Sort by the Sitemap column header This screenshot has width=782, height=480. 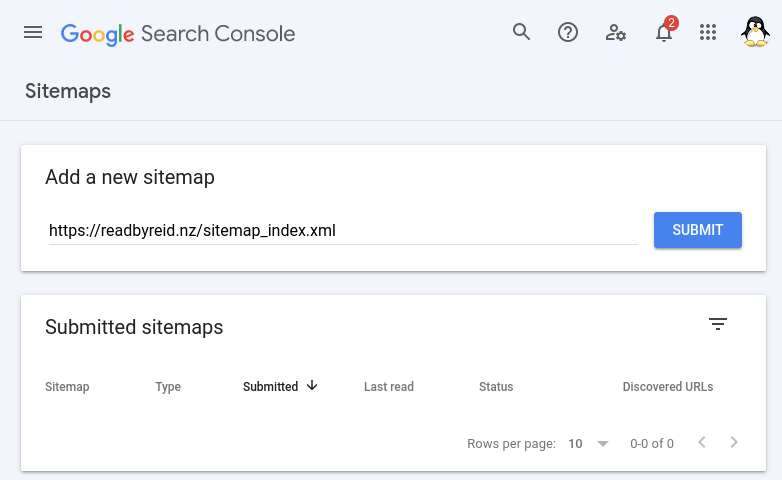pyautogui.click(x=67, y=387)
